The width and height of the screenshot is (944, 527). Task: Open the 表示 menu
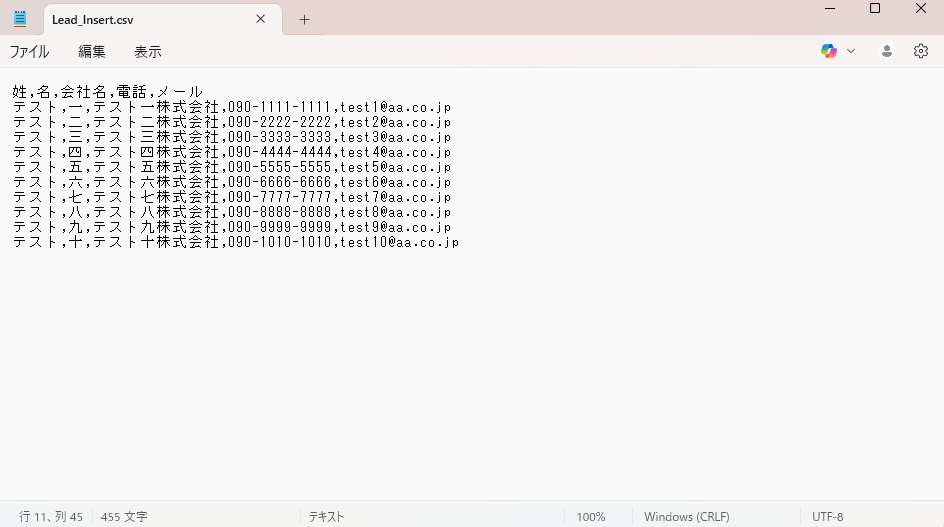148,51
